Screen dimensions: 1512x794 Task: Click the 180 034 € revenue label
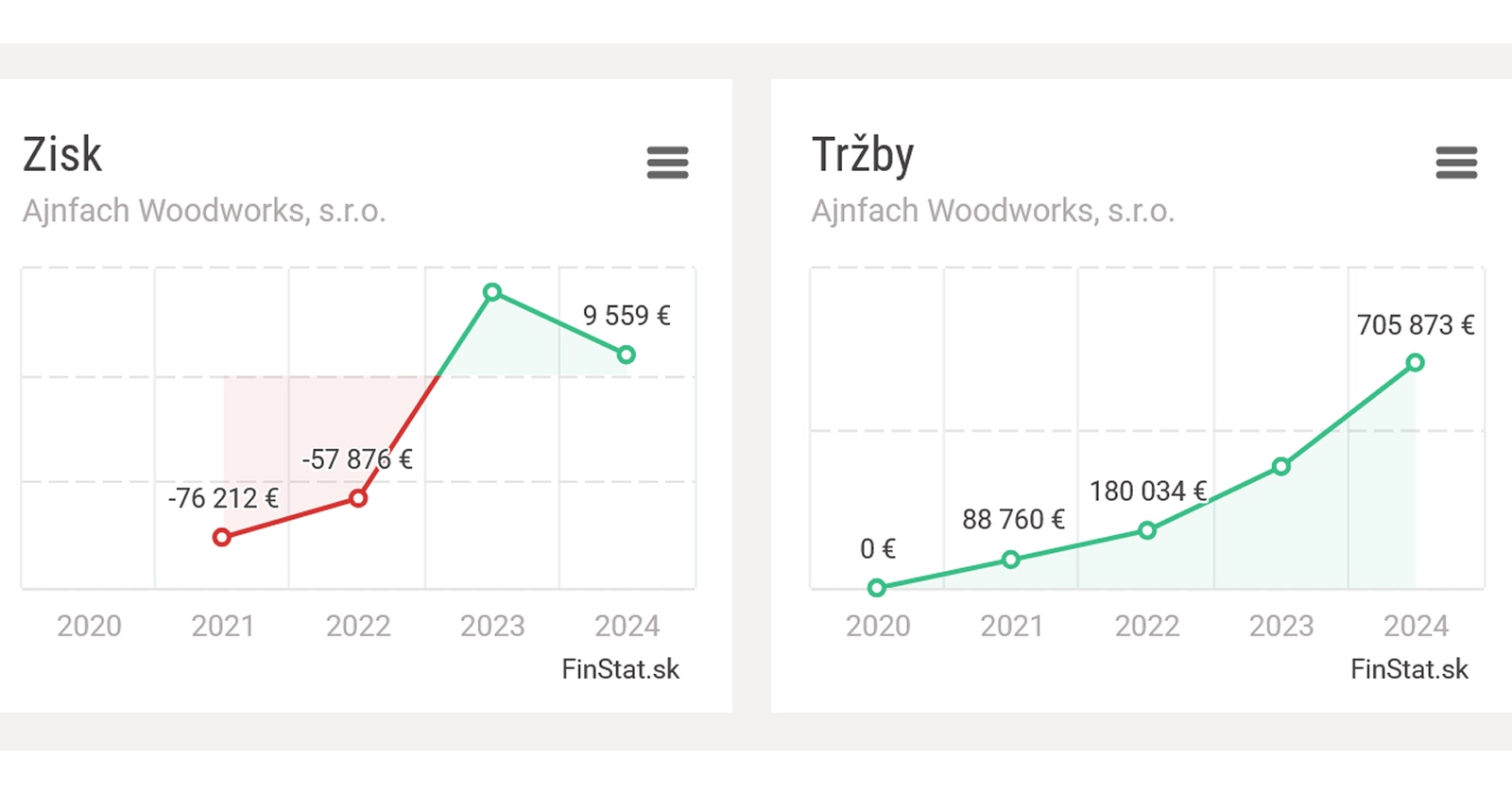(x=1147, y=492)
